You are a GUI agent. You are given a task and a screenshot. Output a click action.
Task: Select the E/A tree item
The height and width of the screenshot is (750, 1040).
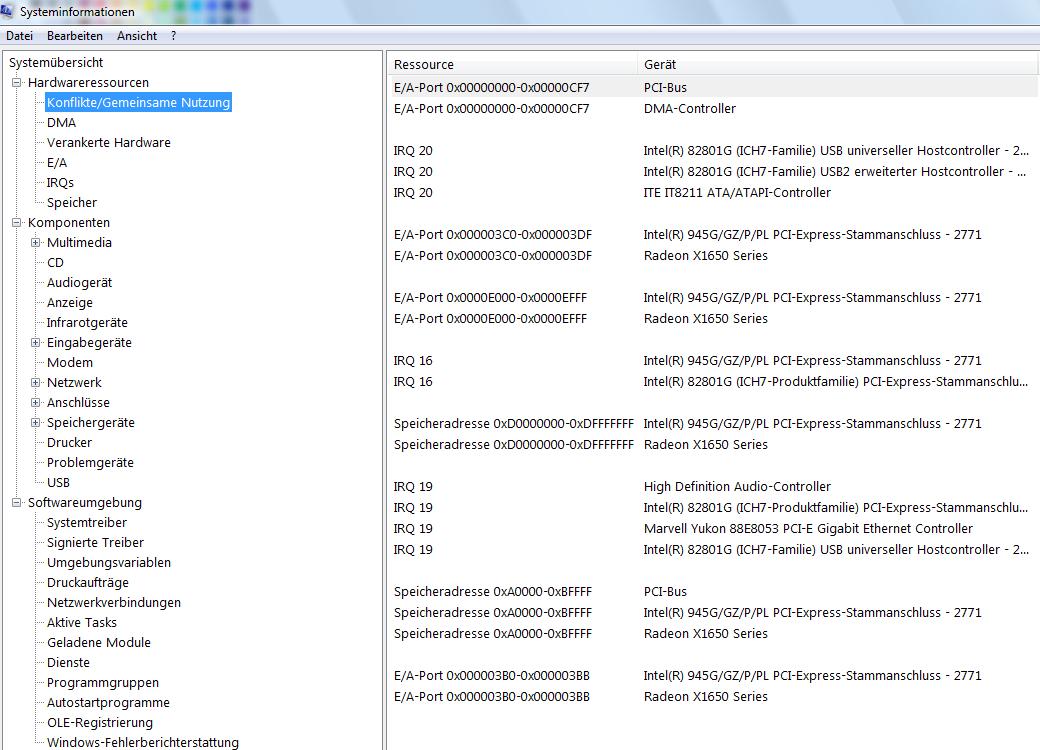point(56,162)
